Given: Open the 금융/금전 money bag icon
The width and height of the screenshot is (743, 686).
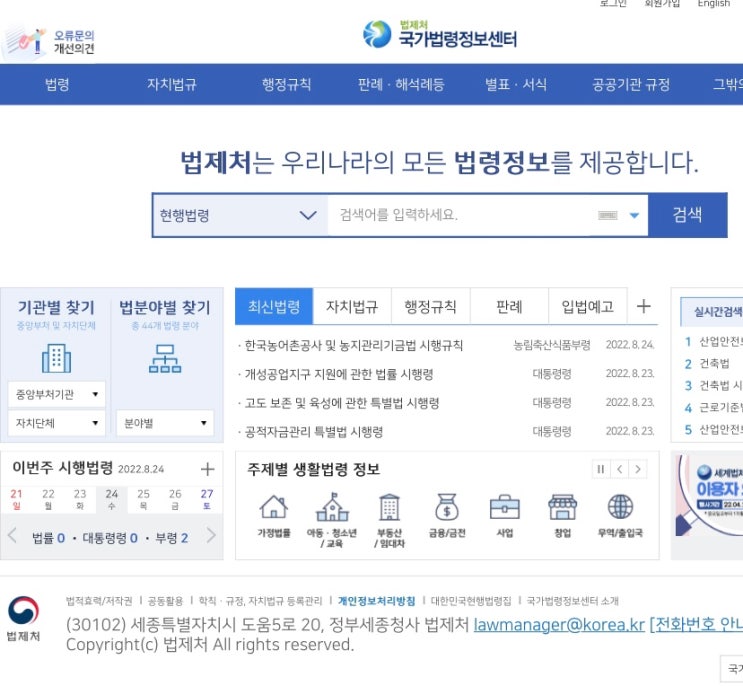Looking at the screenshot, I should pyautogui.click(x=447, y=507).
